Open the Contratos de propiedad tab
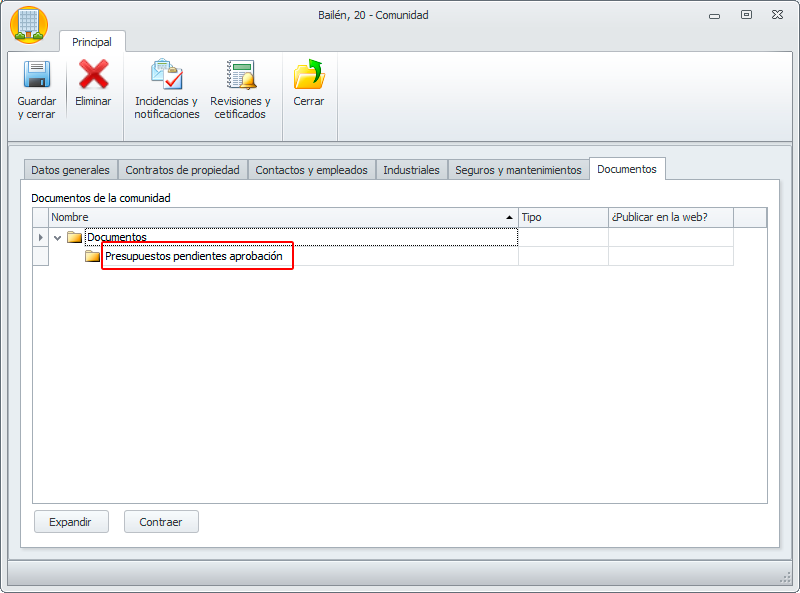Screen dimensions: 800x593 point(182,170)
